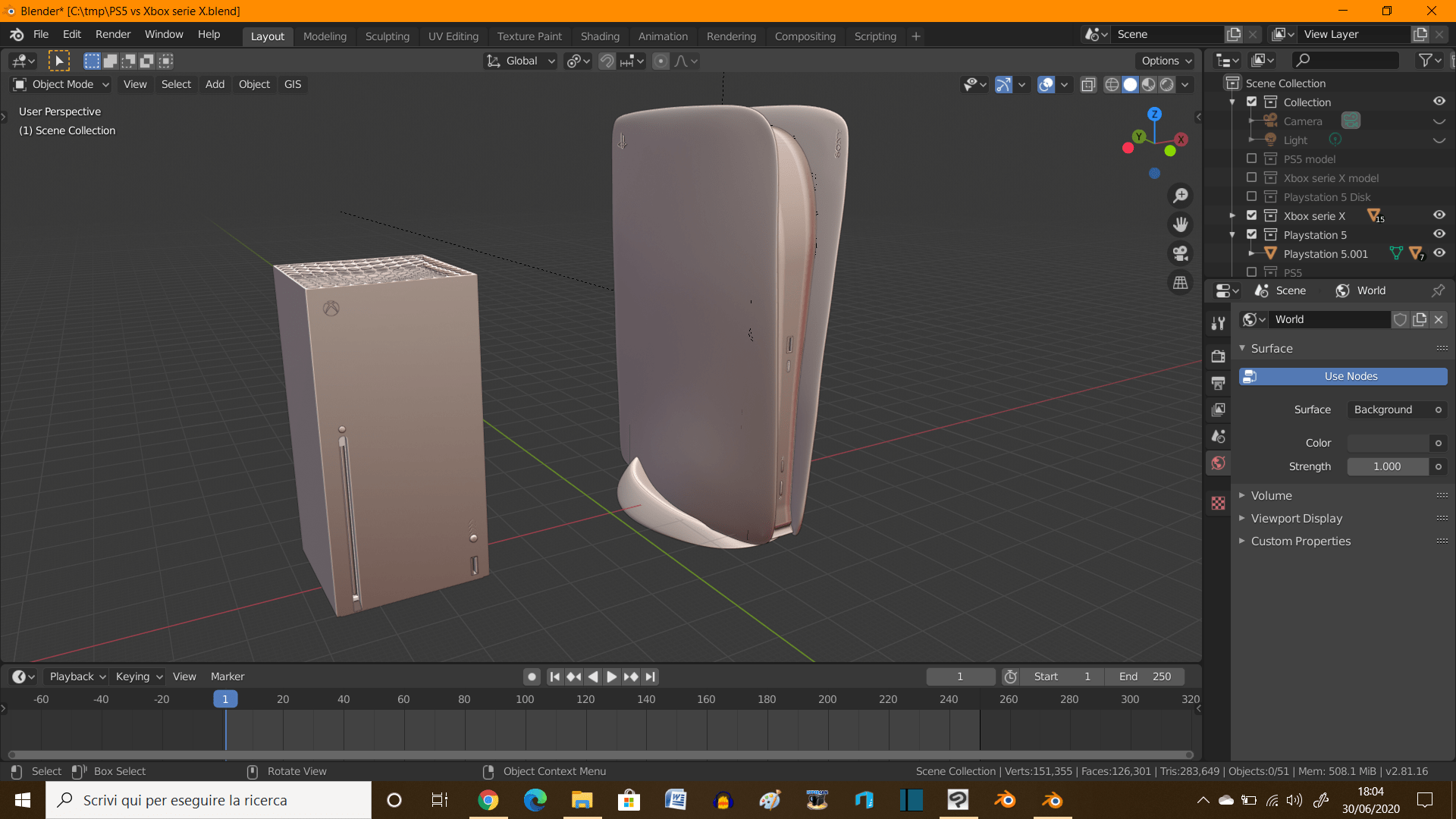Adjust the Strength value field
Screen dimensions: 1456x819
click(1388, 466)
